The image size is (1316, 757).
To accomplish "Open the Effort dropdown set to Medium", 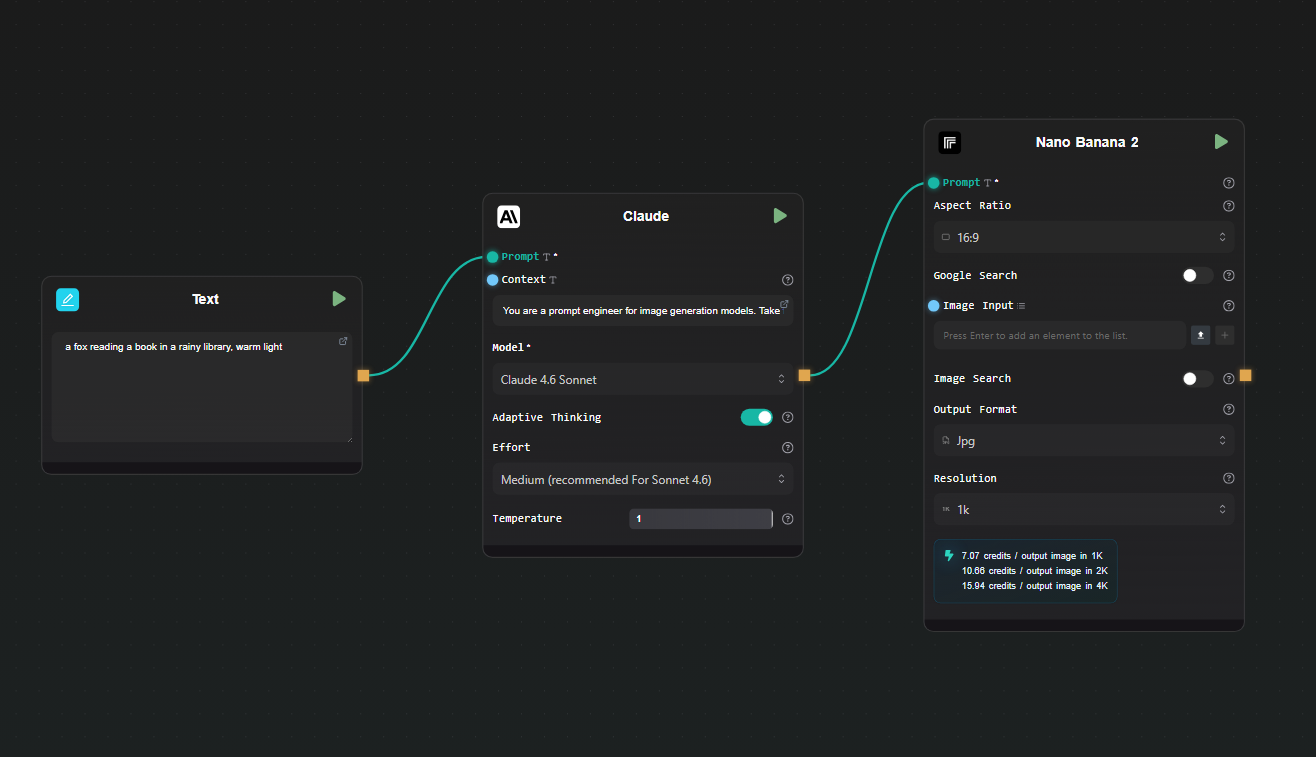I will 641,479.
